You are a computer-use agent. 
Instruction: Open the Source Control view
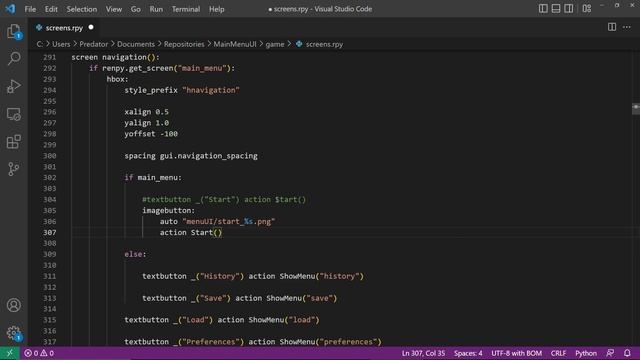tap(14, 169)
